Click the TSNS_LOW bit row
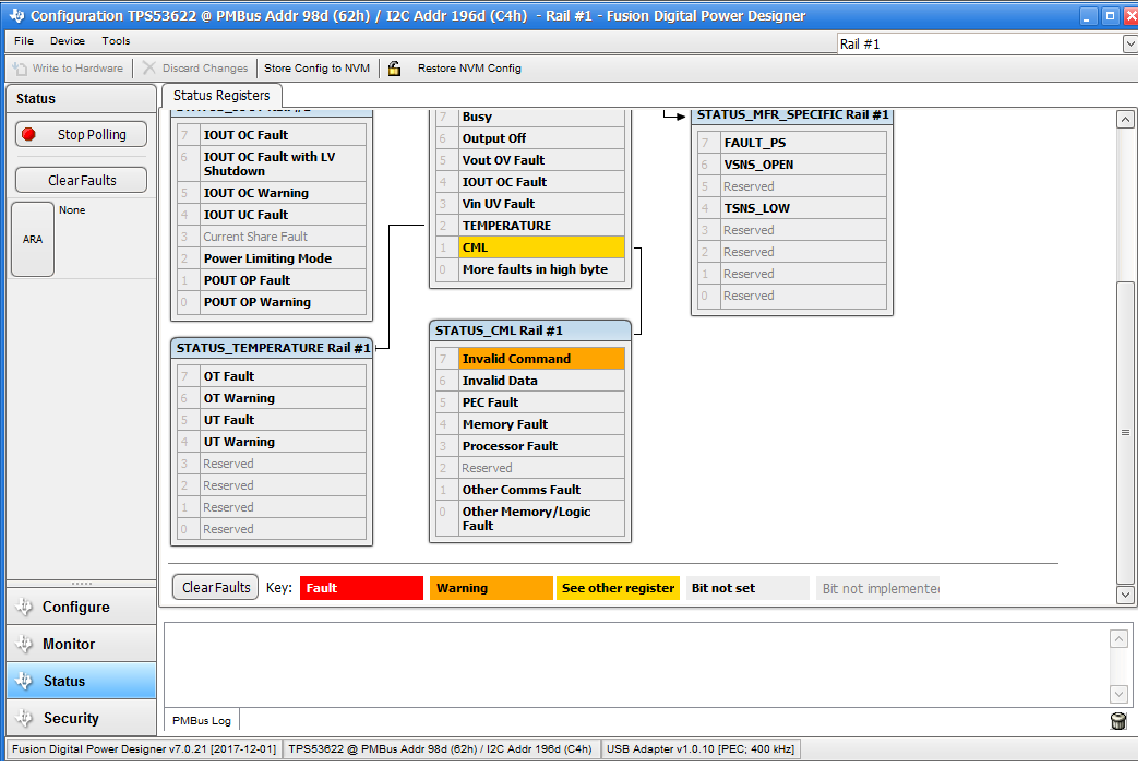Screen dimensions: 1138x761 pos(792,208)
